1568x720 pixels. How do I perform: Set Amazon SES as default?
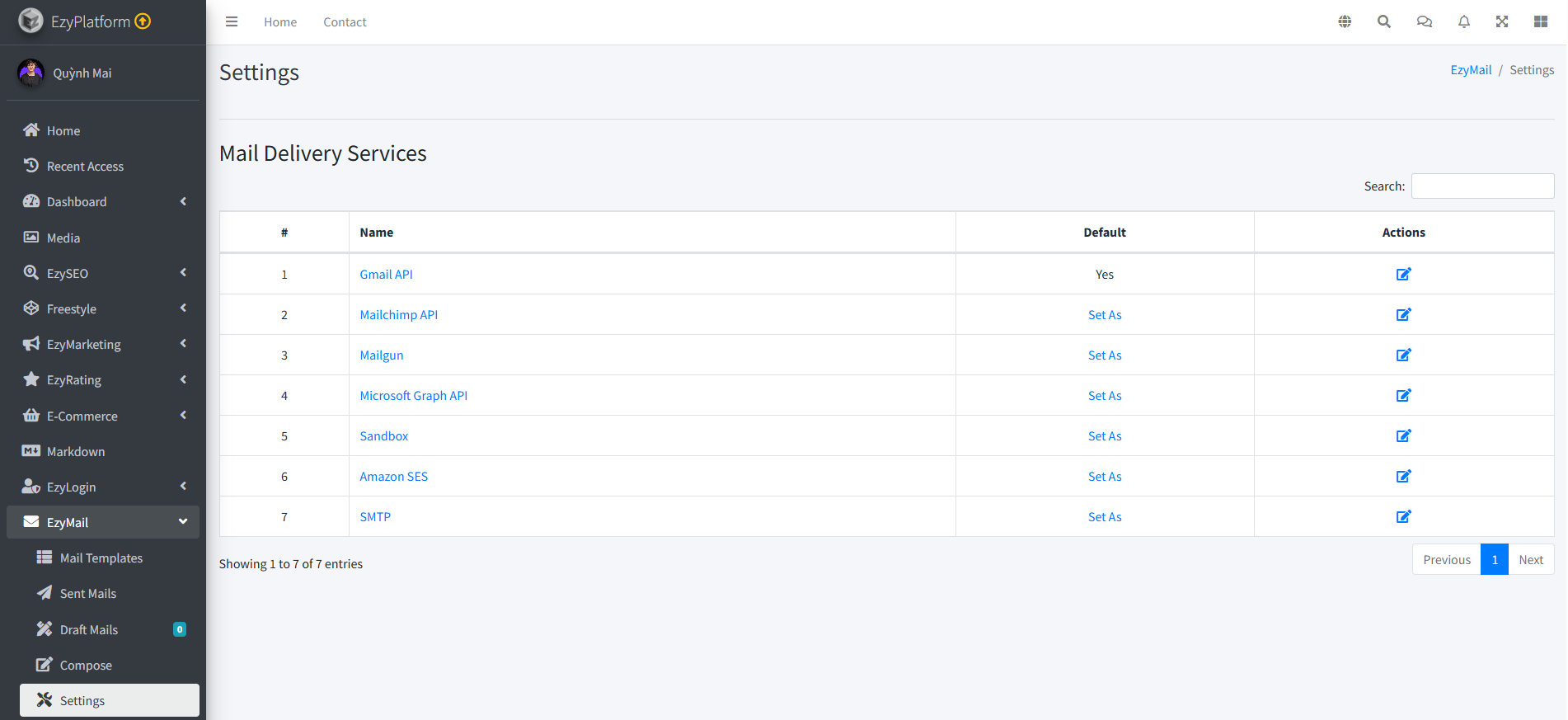click(1105, 477)
